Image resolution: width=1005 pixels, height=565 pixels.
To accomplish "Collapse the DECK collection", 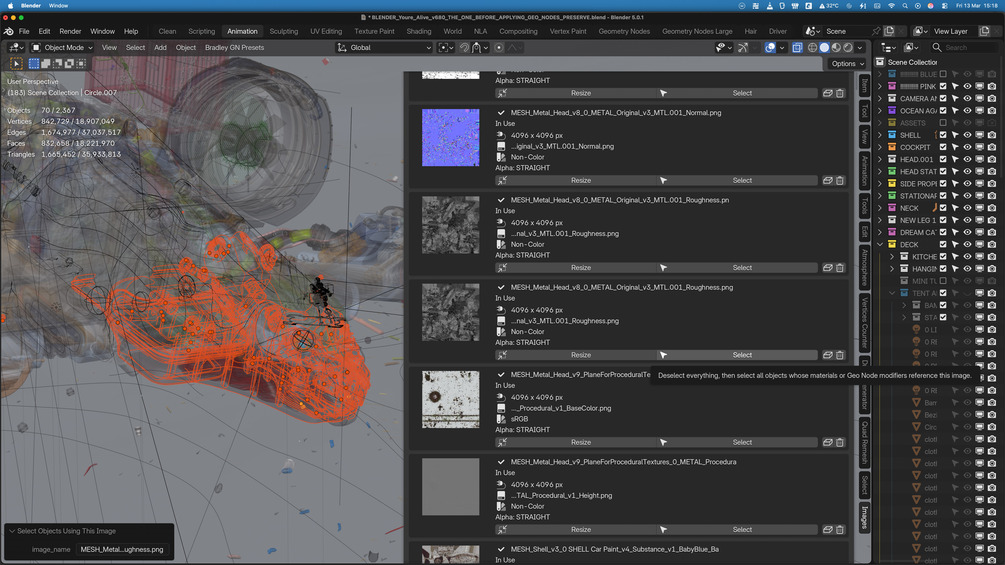I will click(x=880, y=245).
